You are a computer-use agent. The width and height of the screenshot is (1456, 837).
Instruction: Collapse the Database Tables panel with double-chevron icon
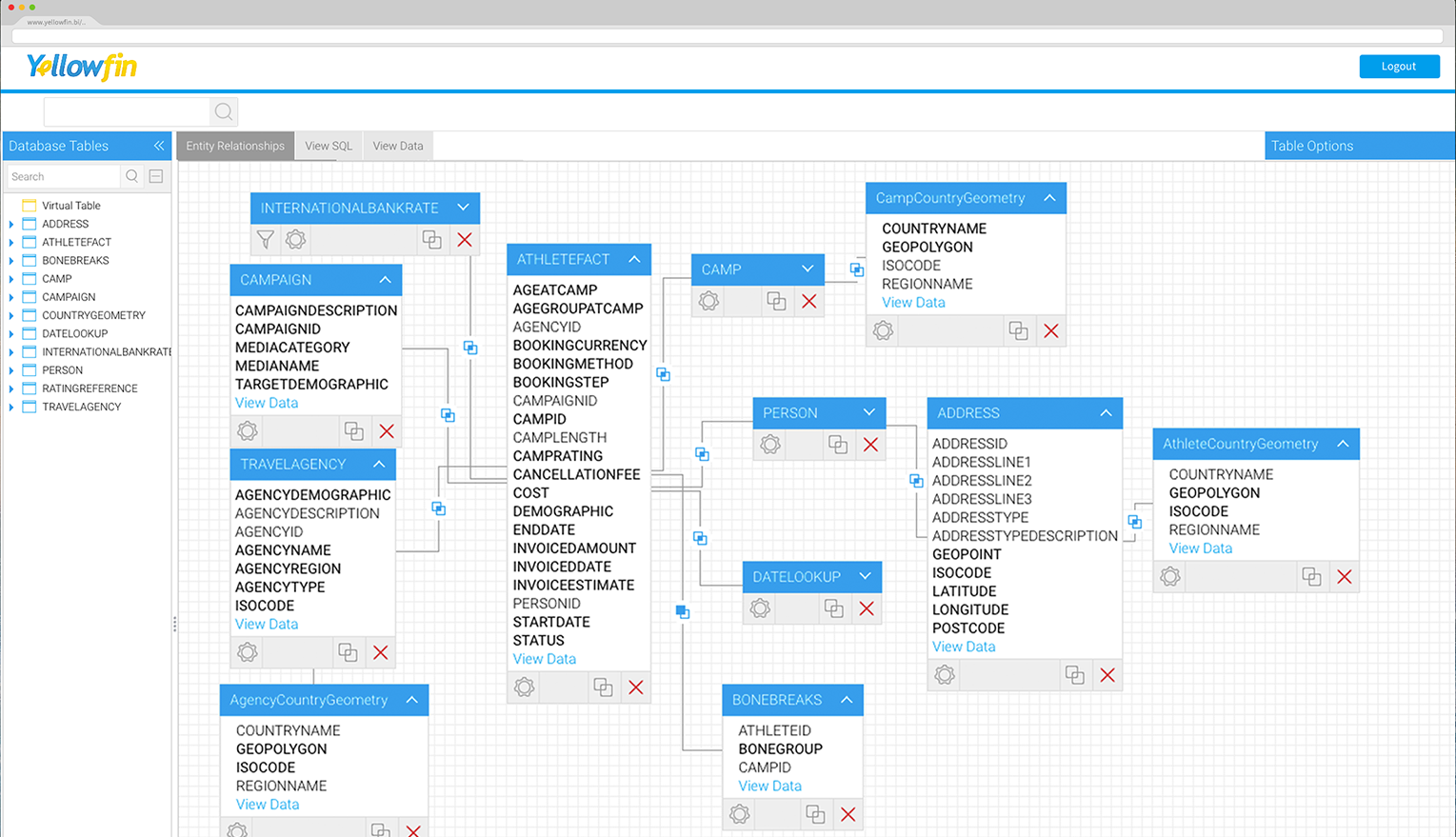click(x=158, y=145)
